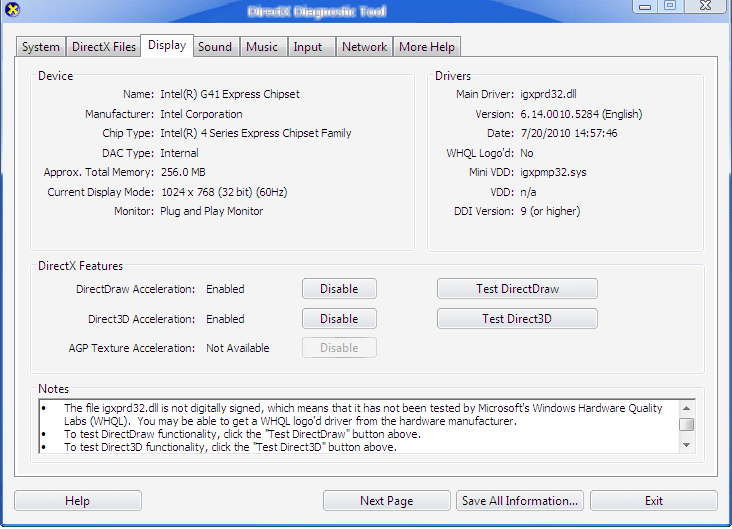The height and width of the screenshot is (529, 732).
Task: Click the note 'To test DirectDraw functionality'
Action: (242, 434)
